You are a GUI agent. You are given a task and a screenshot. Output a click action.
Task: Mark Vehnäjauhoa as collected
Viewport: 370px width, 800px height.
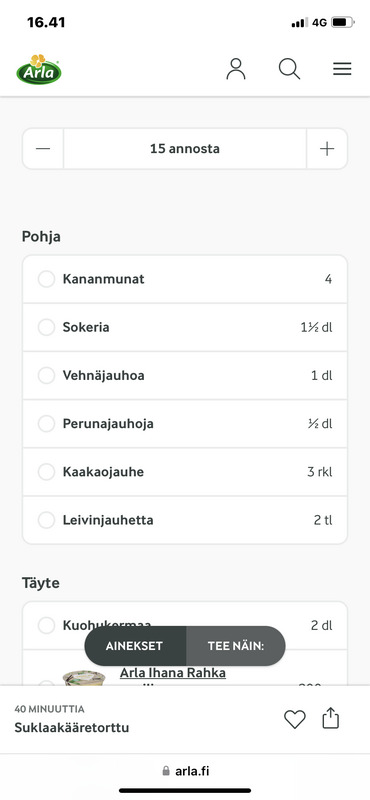(46, 376)
